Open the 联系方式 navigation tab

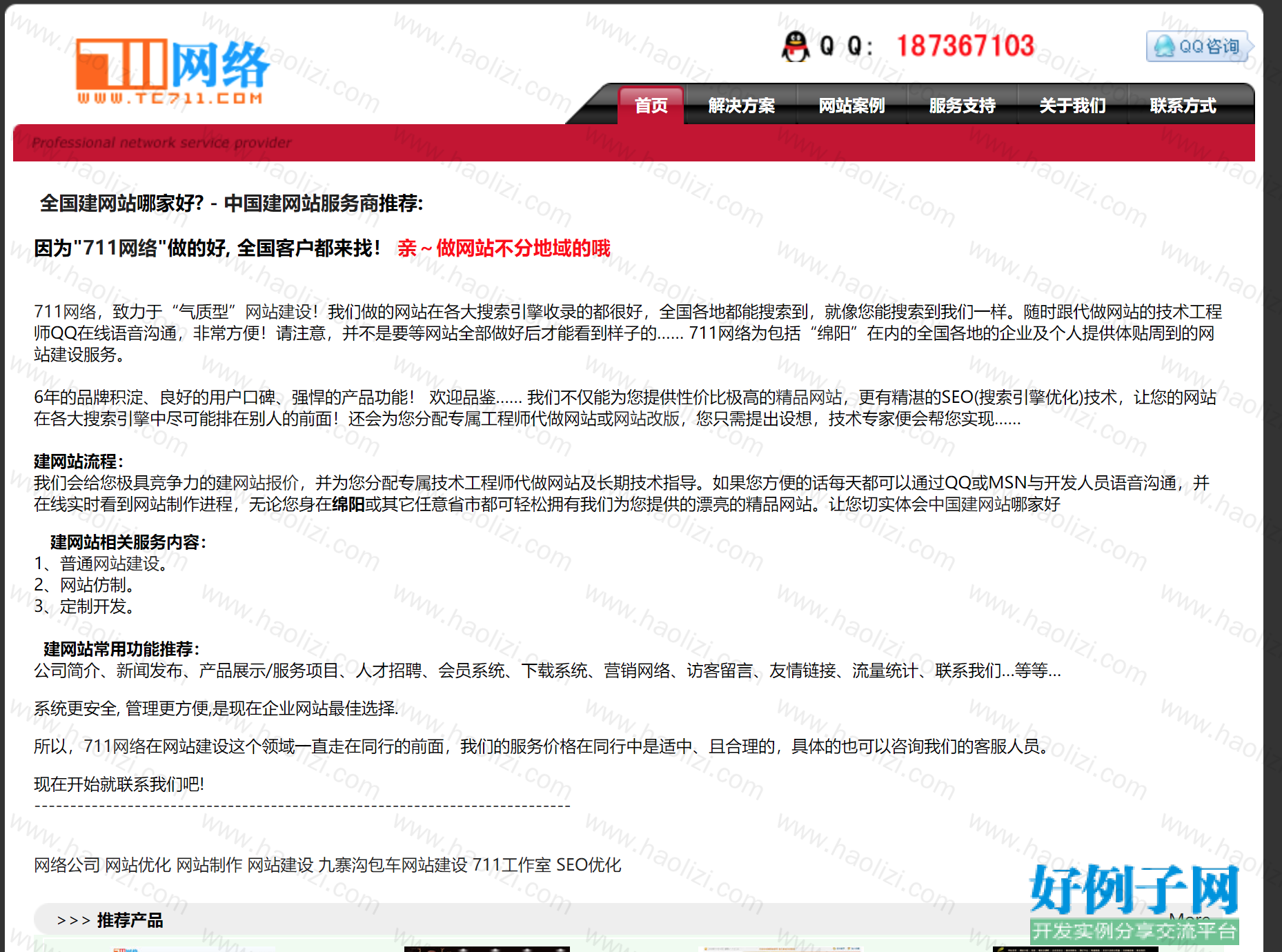[x=1183, y=106]
